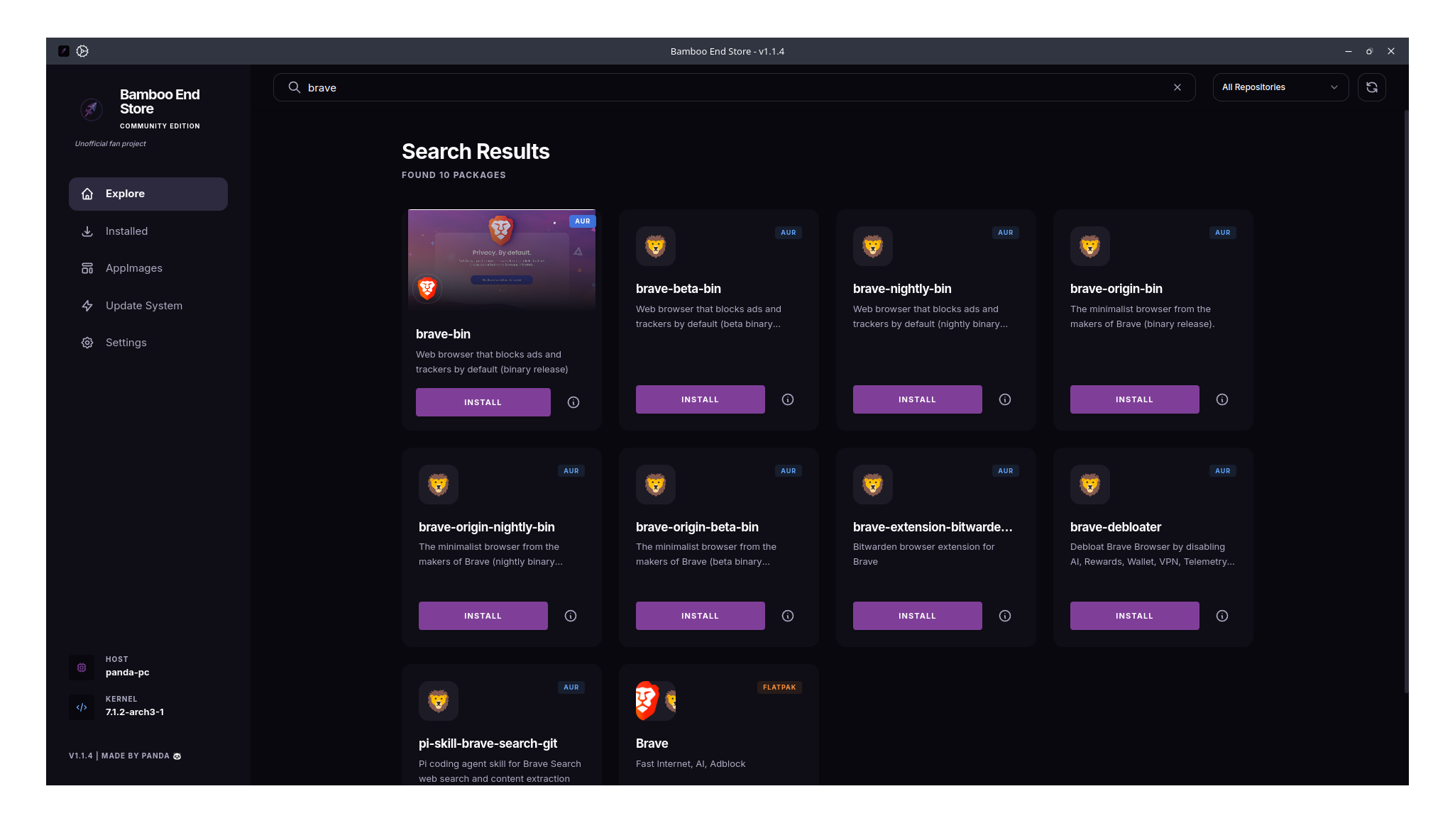Install the brave-bin package
Screen dimensions: 1455x840
pos(483,402)
